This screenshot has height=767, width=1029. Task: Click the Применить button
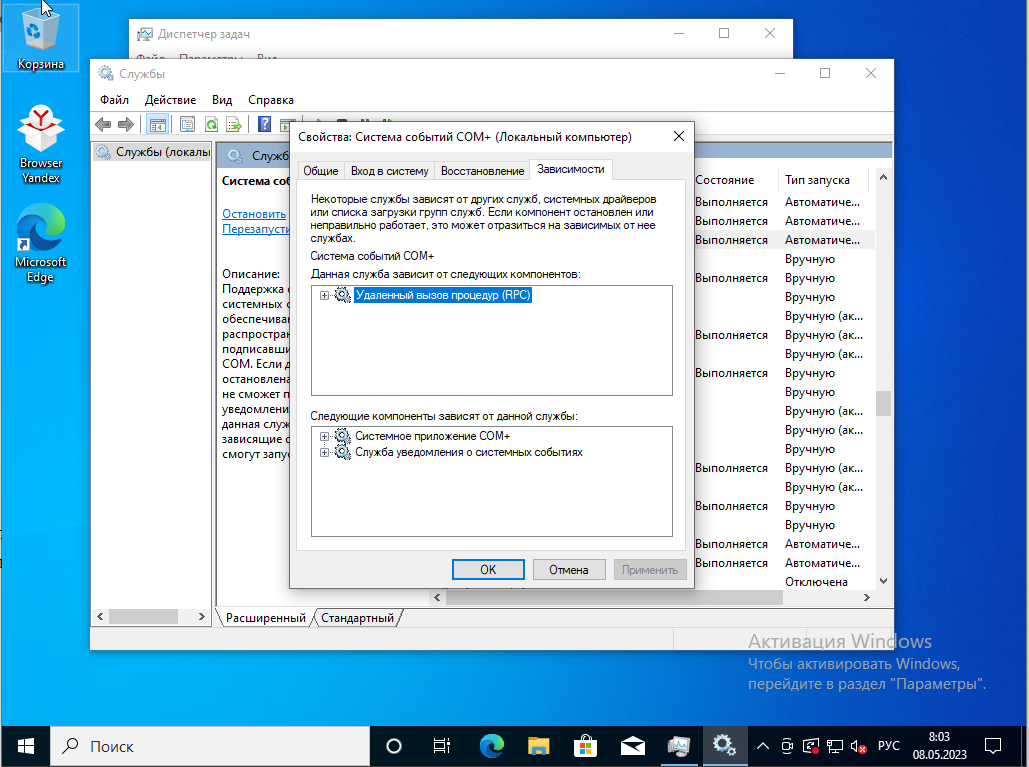tap(650, 570)
